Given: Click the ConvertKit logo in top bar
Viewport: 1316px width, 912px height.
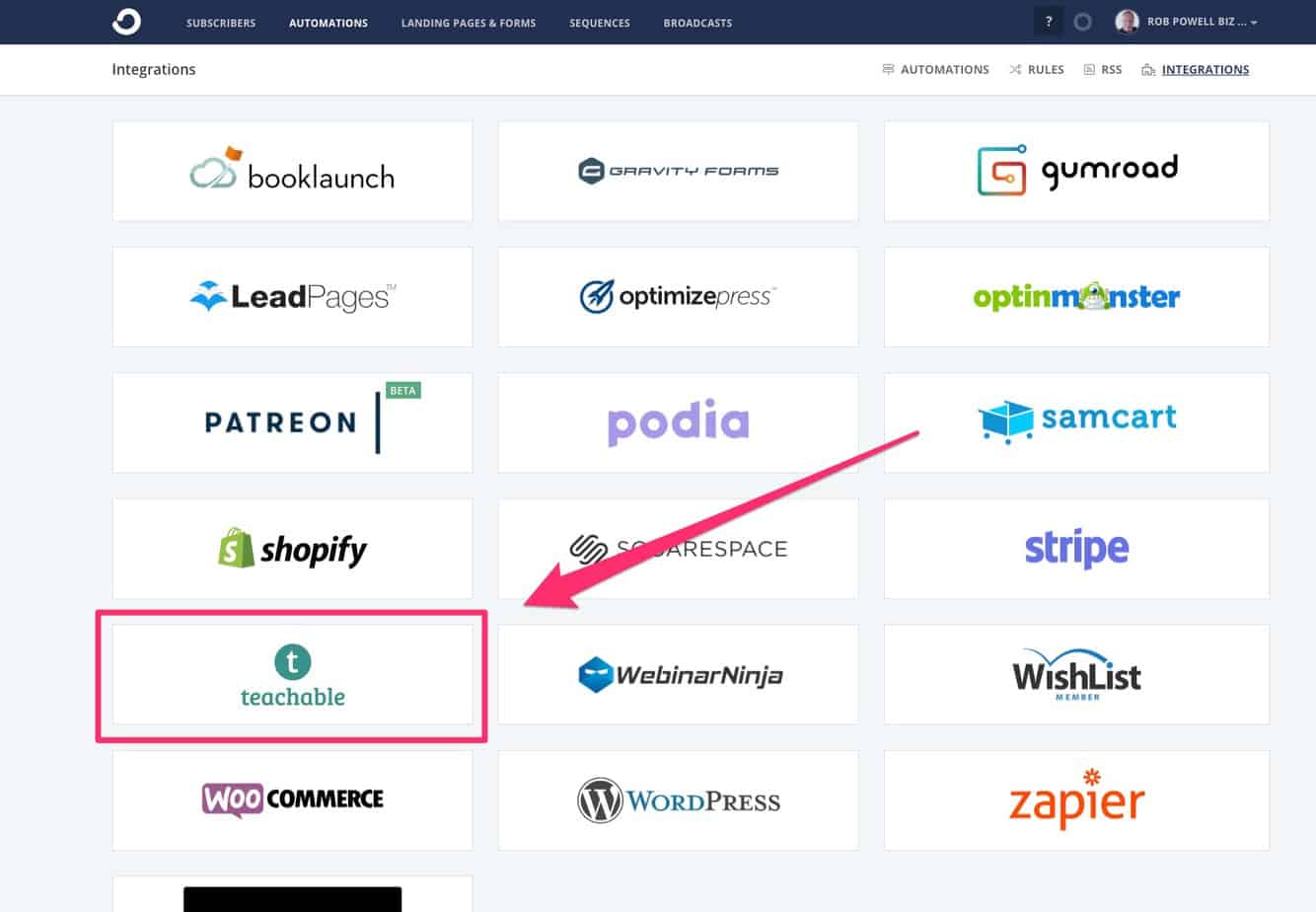Looking at the screenshot, I should pos(126,22).
